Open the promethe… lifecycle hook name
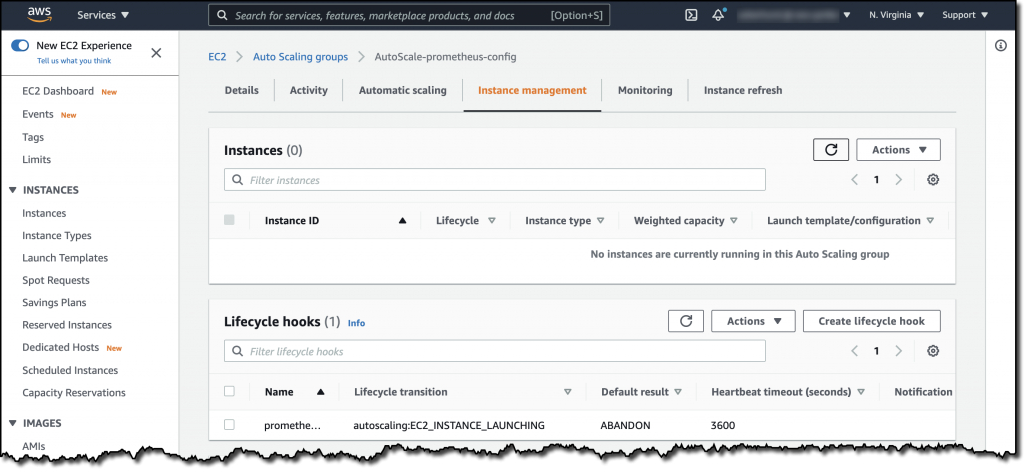 pos(293,426)
